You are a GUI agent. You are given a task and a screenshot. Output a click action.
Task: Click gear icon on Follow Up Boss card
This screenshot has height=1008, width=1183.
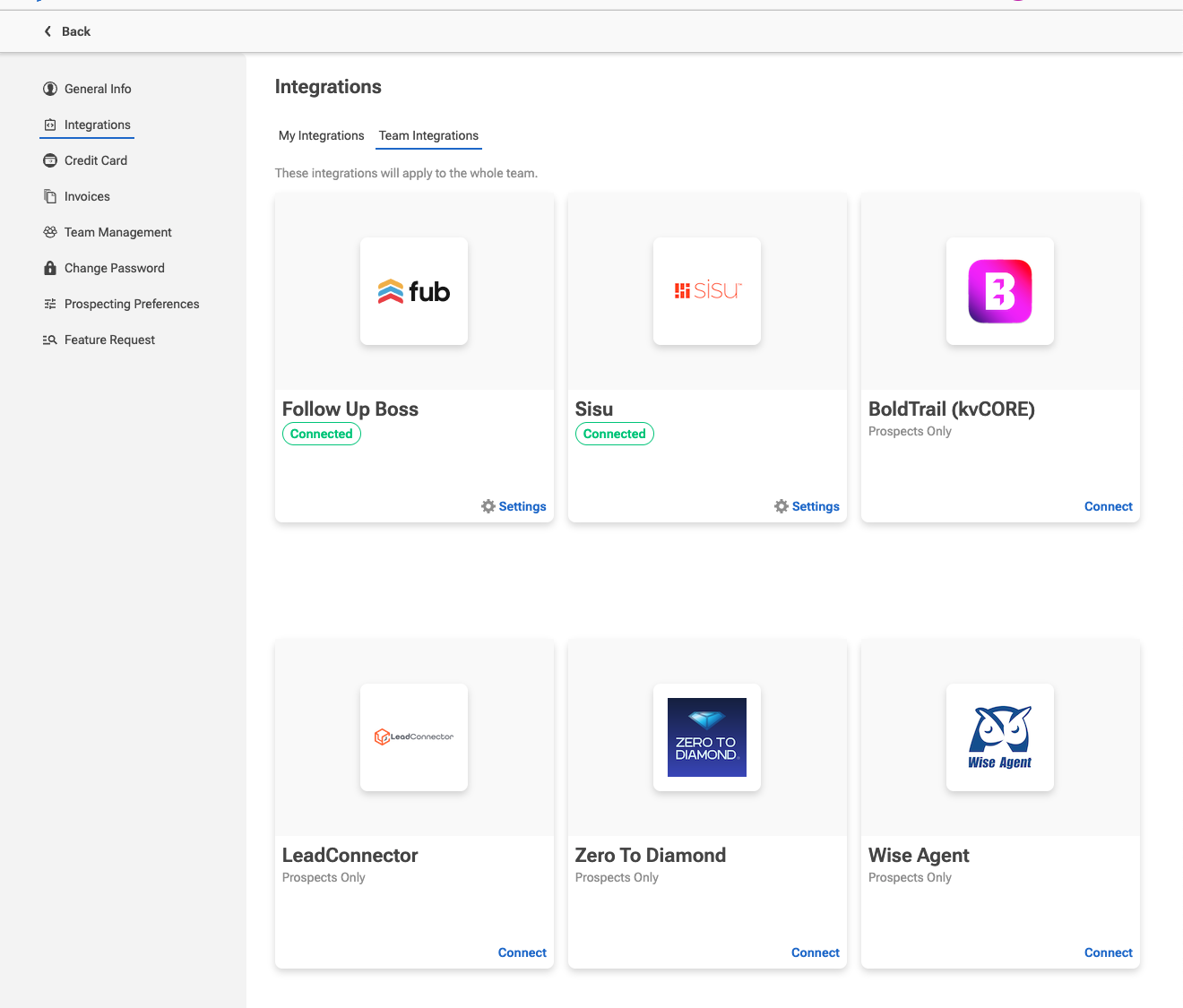tap(488, 506)
